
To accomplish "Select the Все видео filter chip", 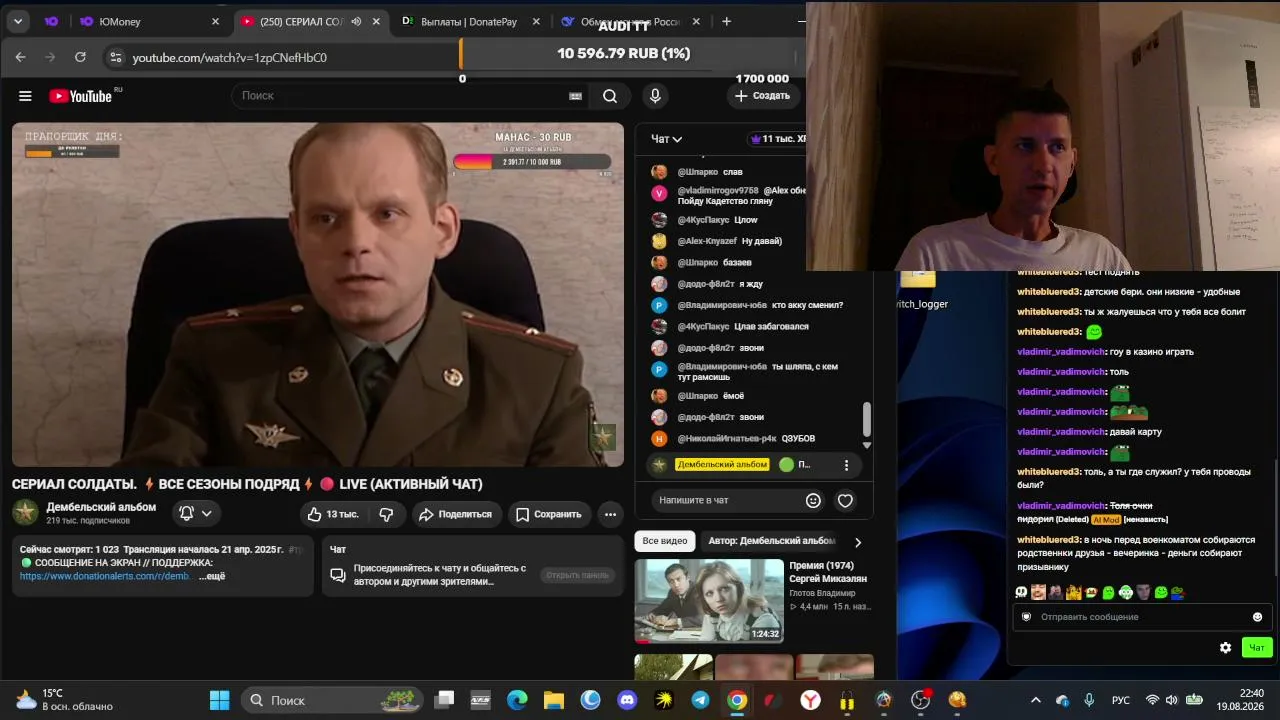I will [x=665, y=541].
